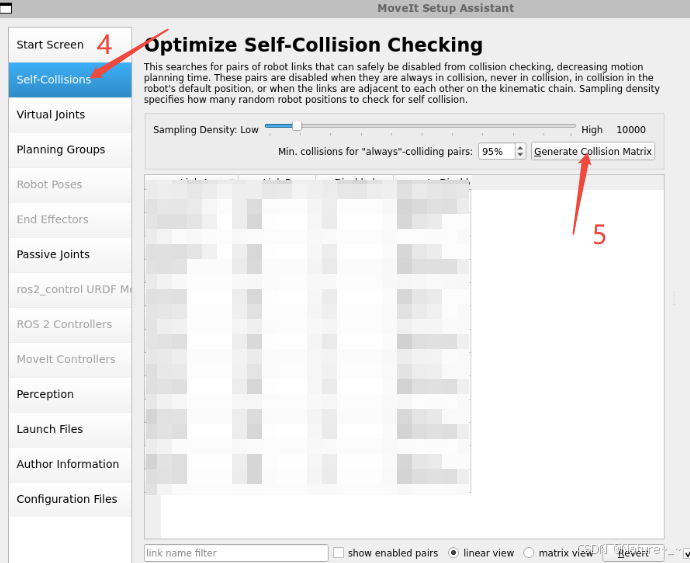The width and height of the screenshot is (690, 563).
Task: Open Author Information page
Action: [x=70, y=464]
